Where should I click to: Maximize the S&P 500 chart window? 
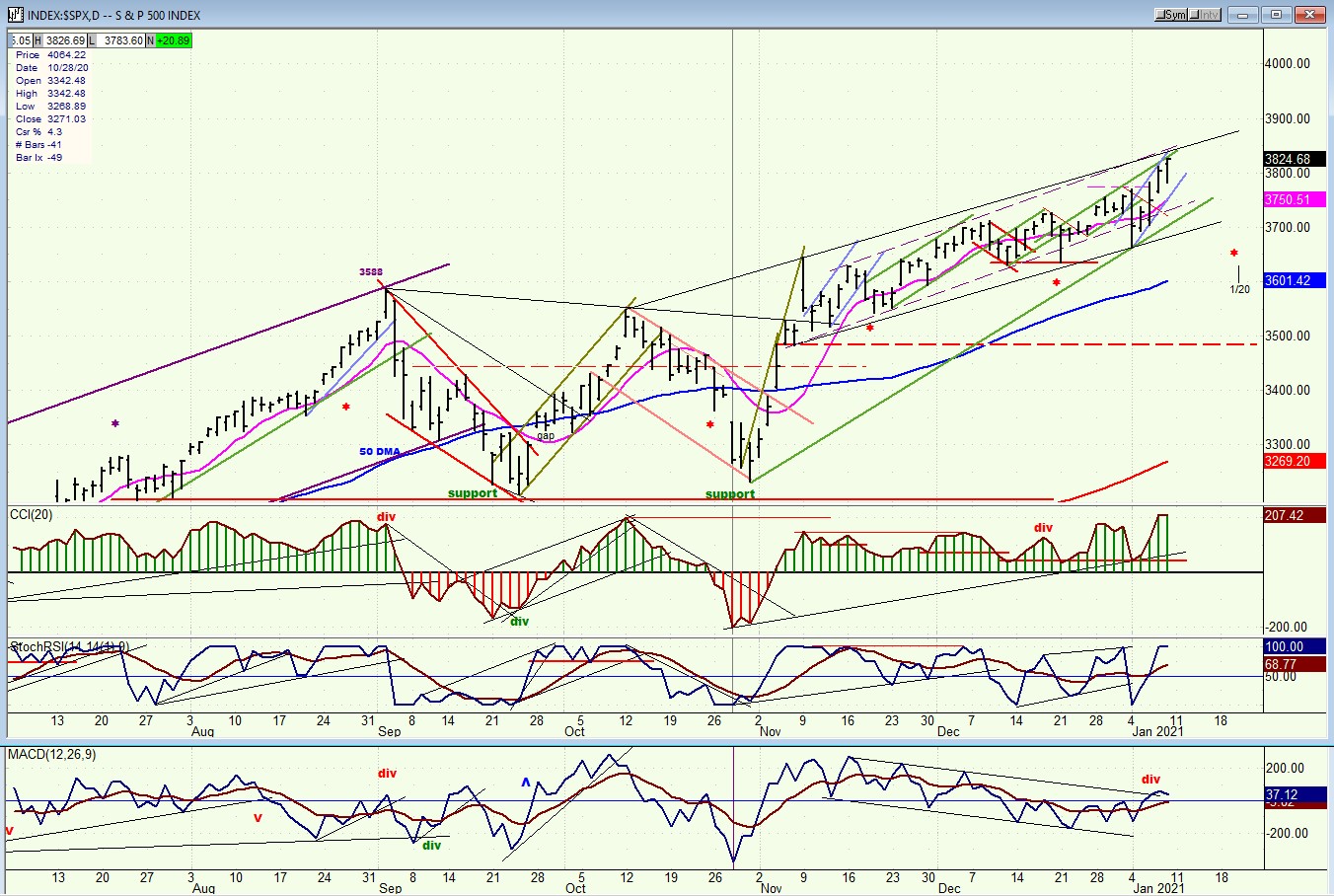[x=1277, y=15]
